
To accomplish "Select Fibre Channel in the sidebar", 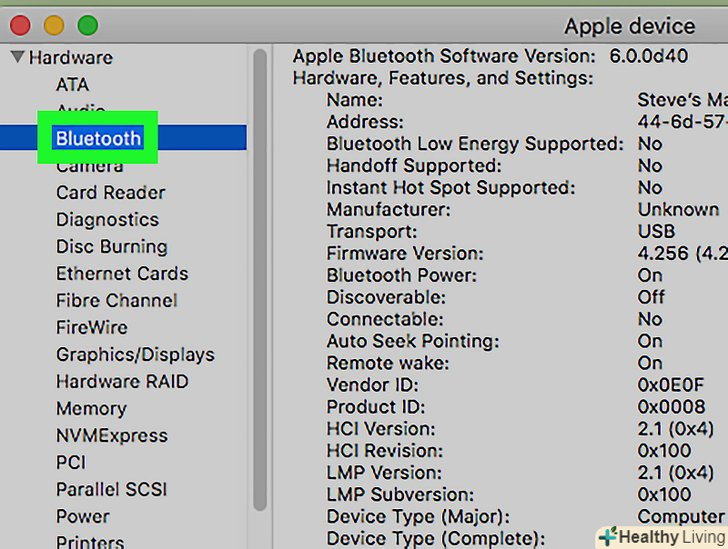I will click(x=117, y=300).
